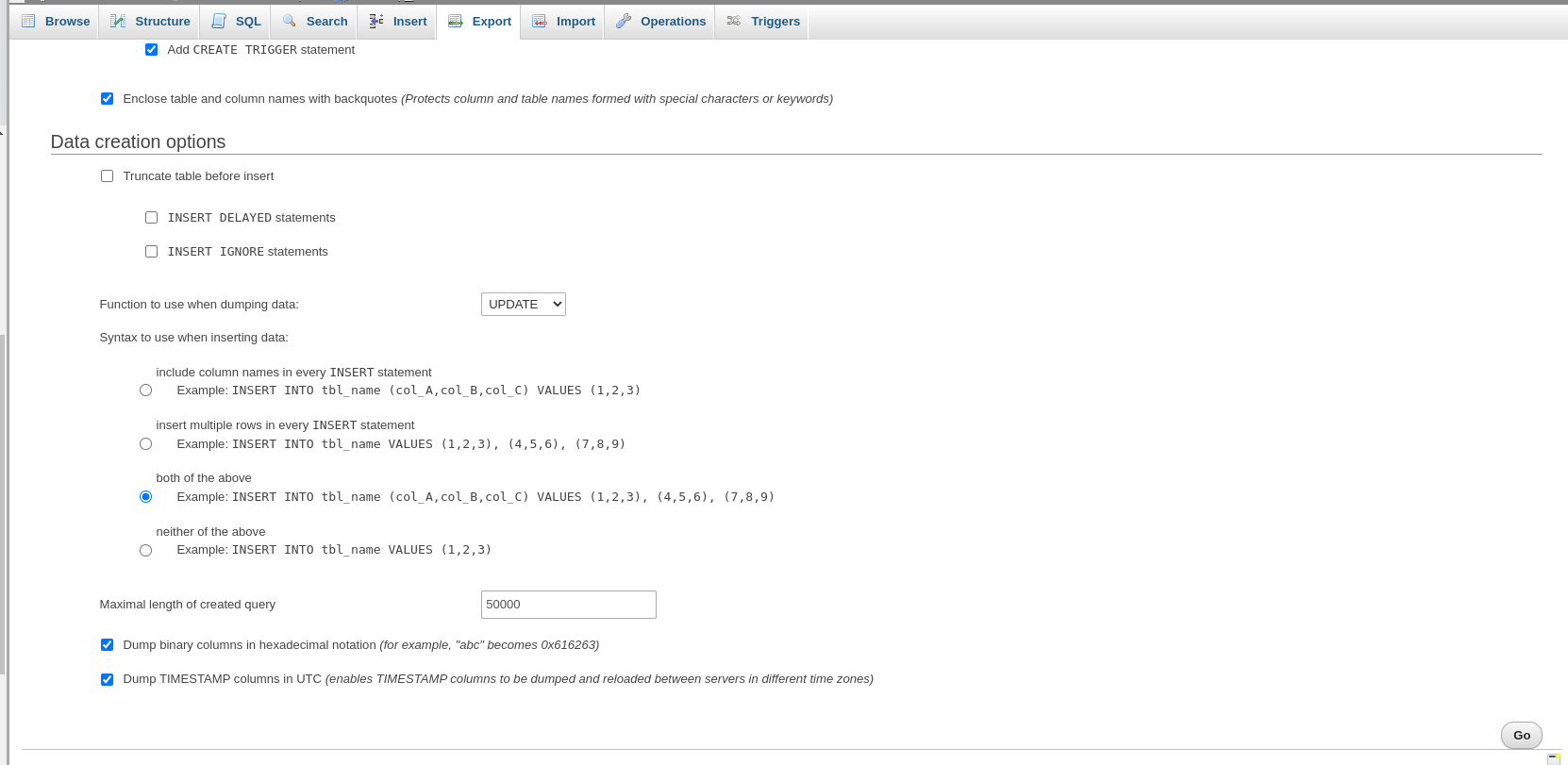Image resolution: width=1568 pixels, height=765 pixels.
Task: Go to the Search tab
Action: [x=315, y=21]
